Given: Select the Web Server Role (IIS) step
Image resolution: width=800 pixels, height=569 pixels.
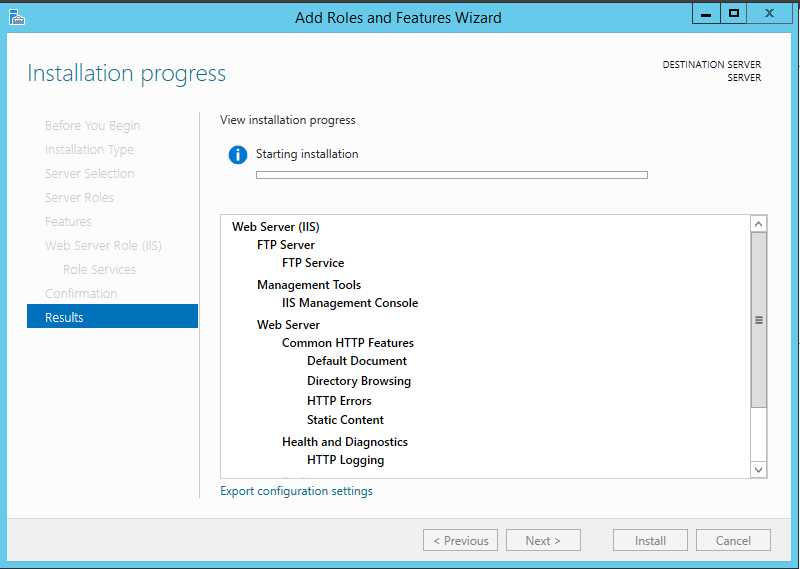Looking at the screenshot, I should 103,245.
